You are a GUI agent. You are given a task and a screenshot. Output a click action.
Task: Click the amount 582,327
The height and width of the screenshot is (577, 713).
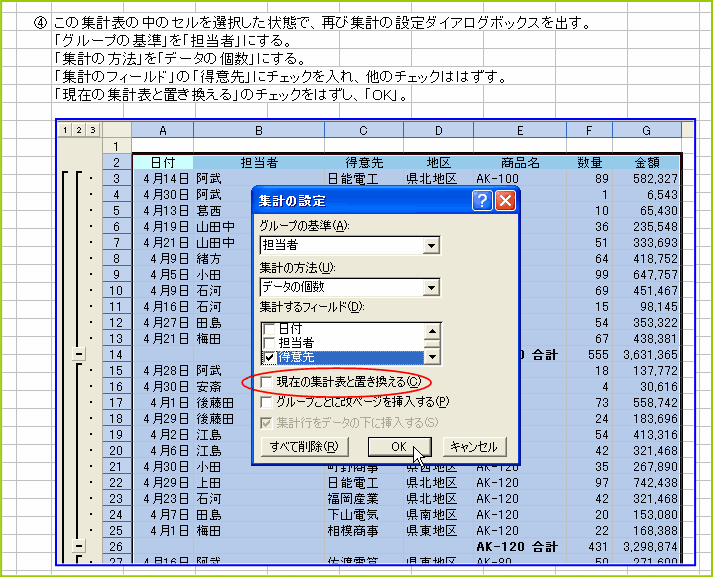point(646,178)
